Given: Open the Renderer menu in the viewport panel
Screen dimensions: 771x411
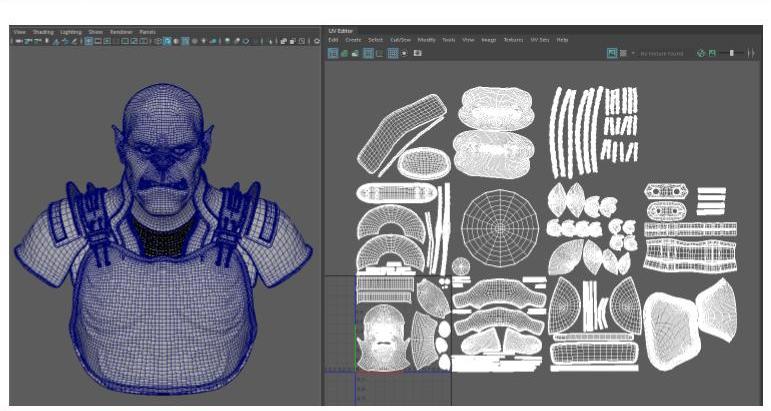Looking at the screenshot, I should click(120, 32).
